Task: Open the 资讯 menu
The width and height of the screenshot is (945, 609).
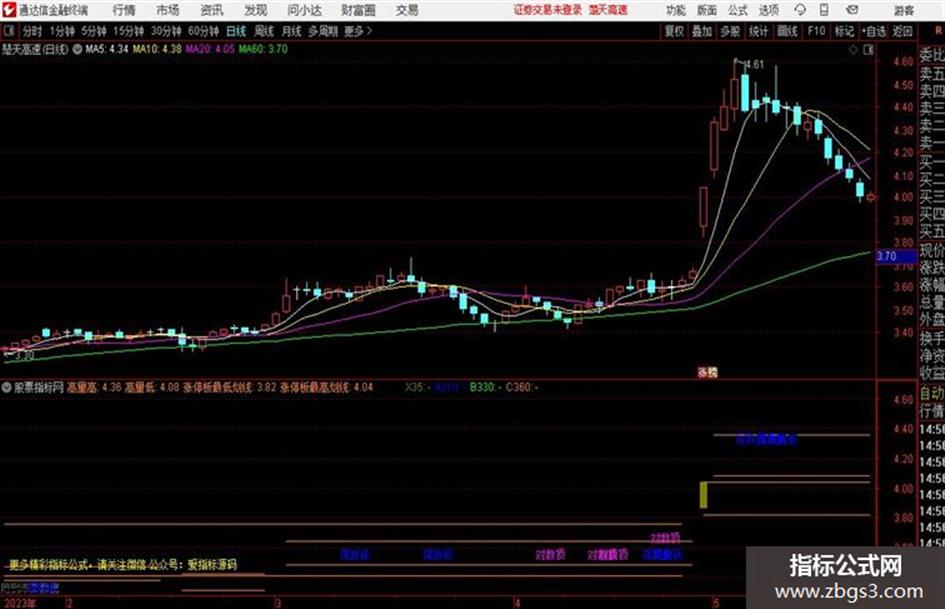Action: (x=212, y=10)
